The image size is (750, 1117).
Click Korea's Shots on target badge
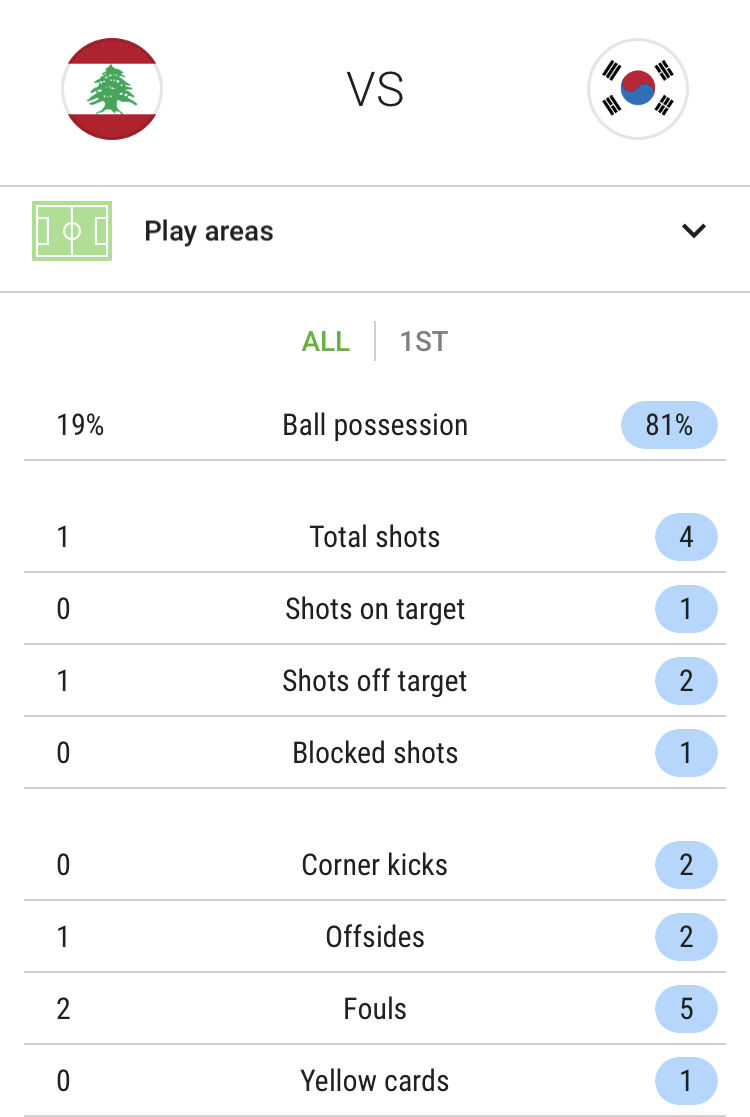(686, 609)
